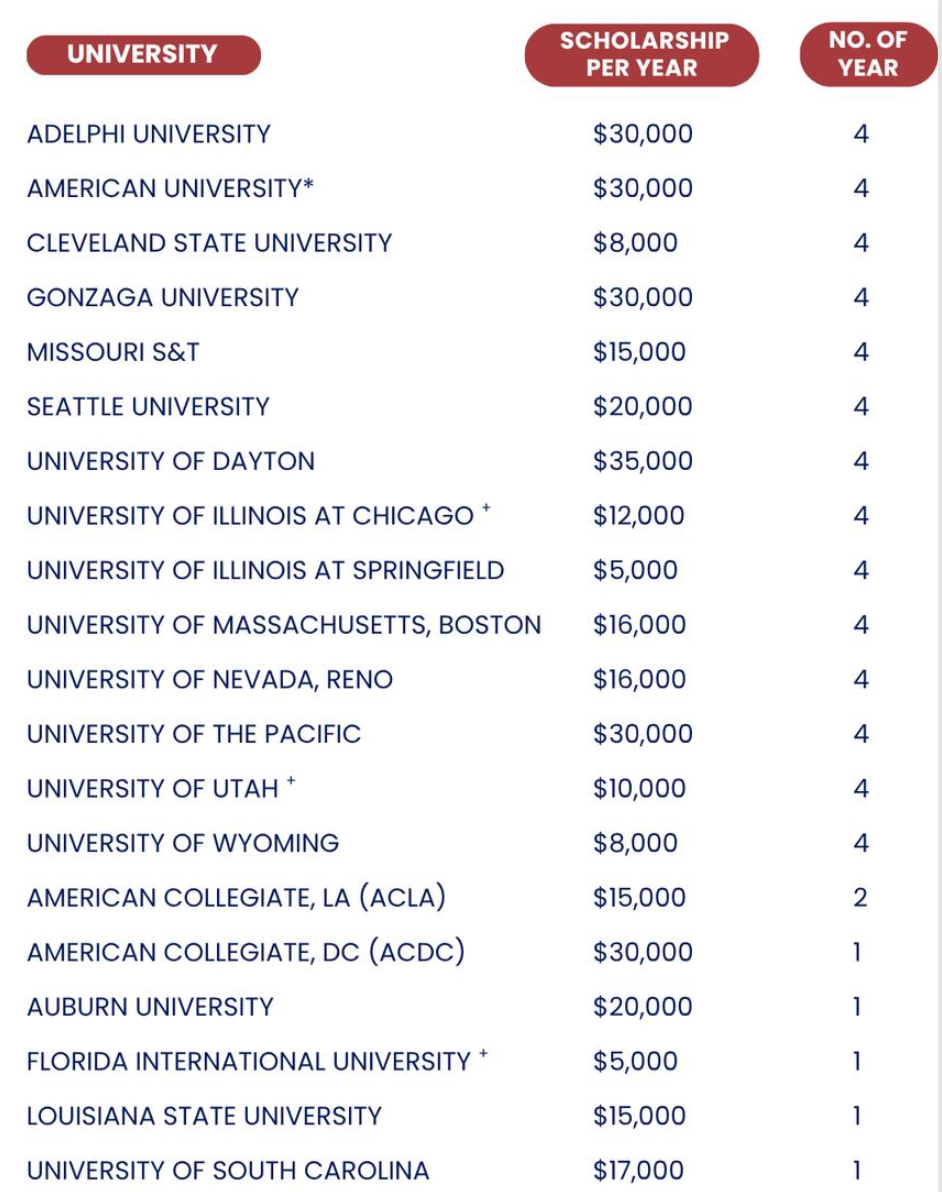942x1192 pixels.
Task: Click American University* entry
Action: [x=170, y=189]
